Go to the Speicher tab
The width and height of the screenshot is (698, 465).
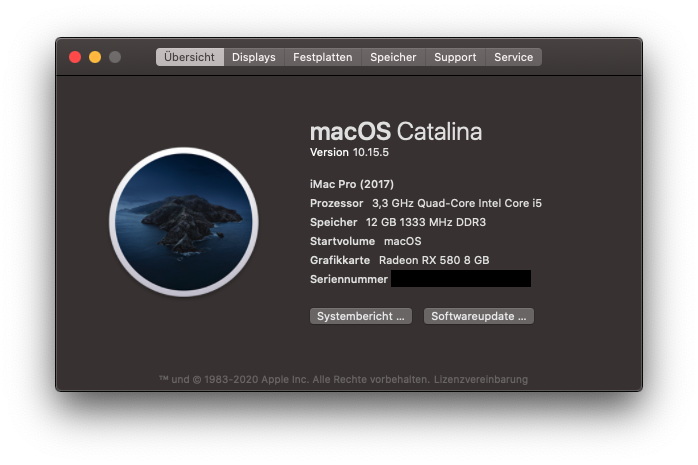coord(393,57)
